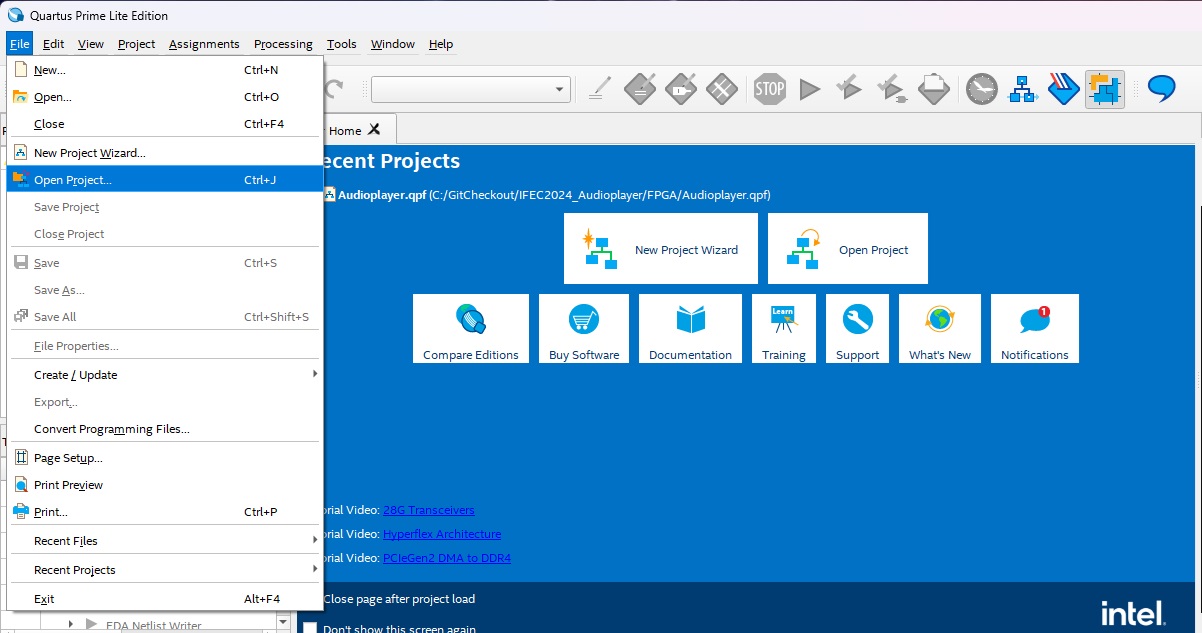
Task: Click the What's New globe tile
Action: coord(939,328)
